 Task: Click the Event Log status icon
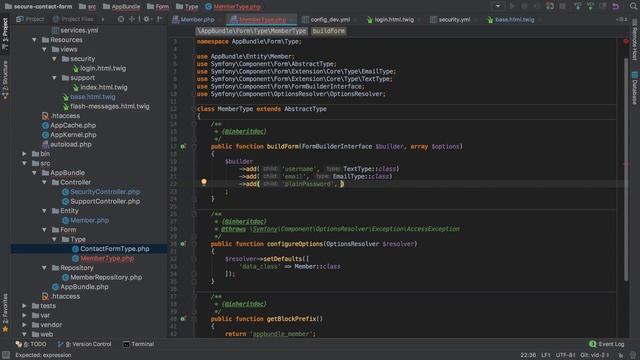click(x=593, y=344)
